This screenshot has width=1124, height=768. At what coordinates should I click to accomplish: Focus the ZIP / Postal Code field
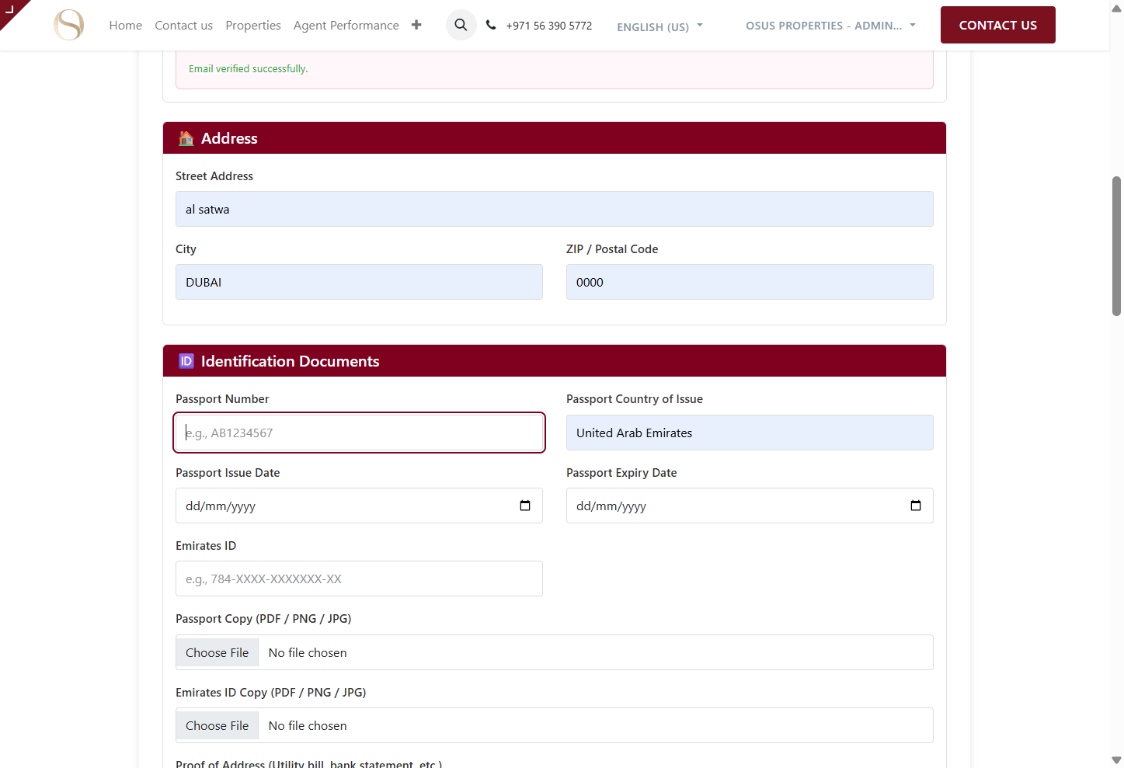coord(750,283)
